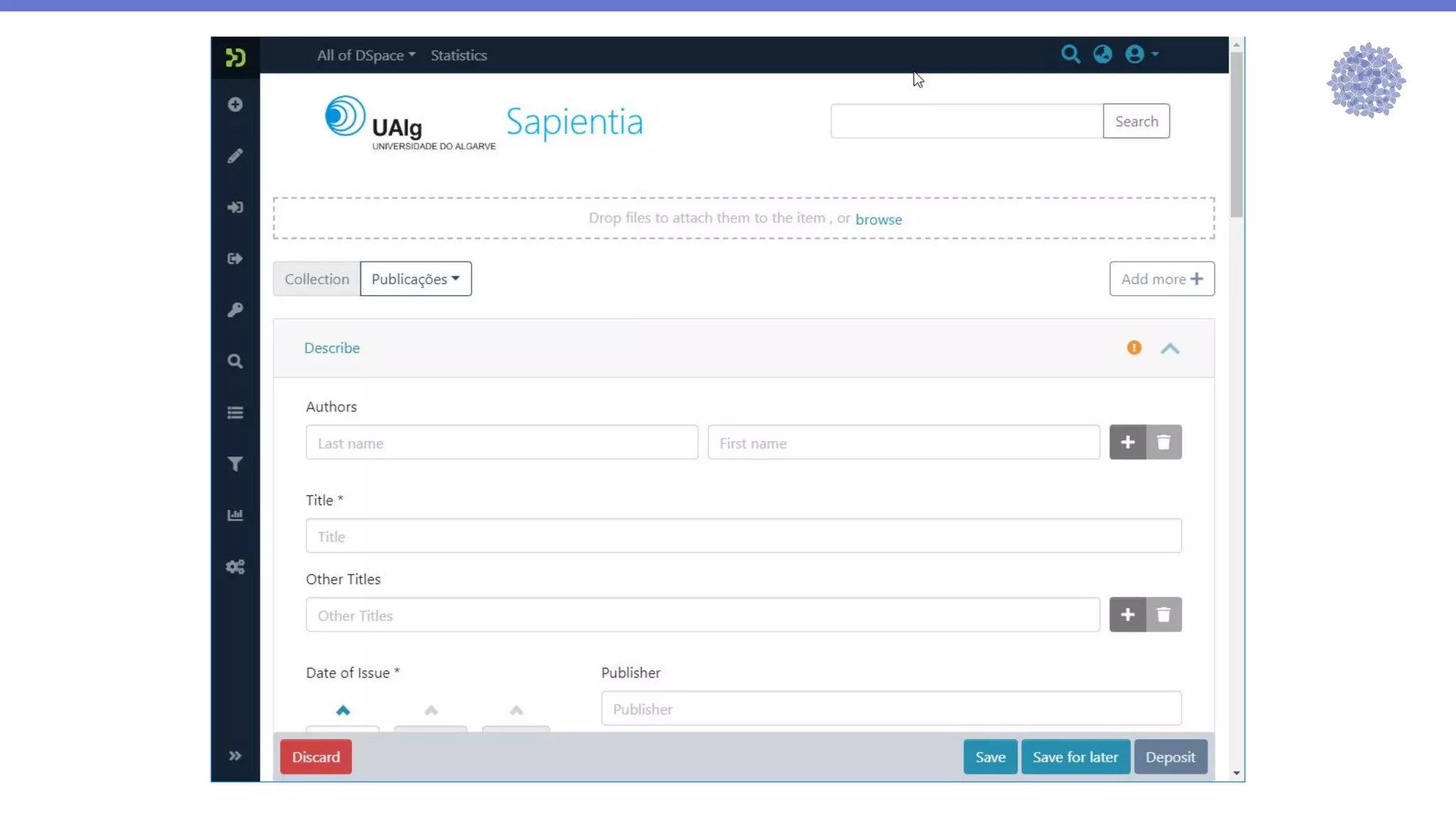Open the Publicações collection dropdown
Viewport: 1456px width, 819px height.
tap(416, 279)
